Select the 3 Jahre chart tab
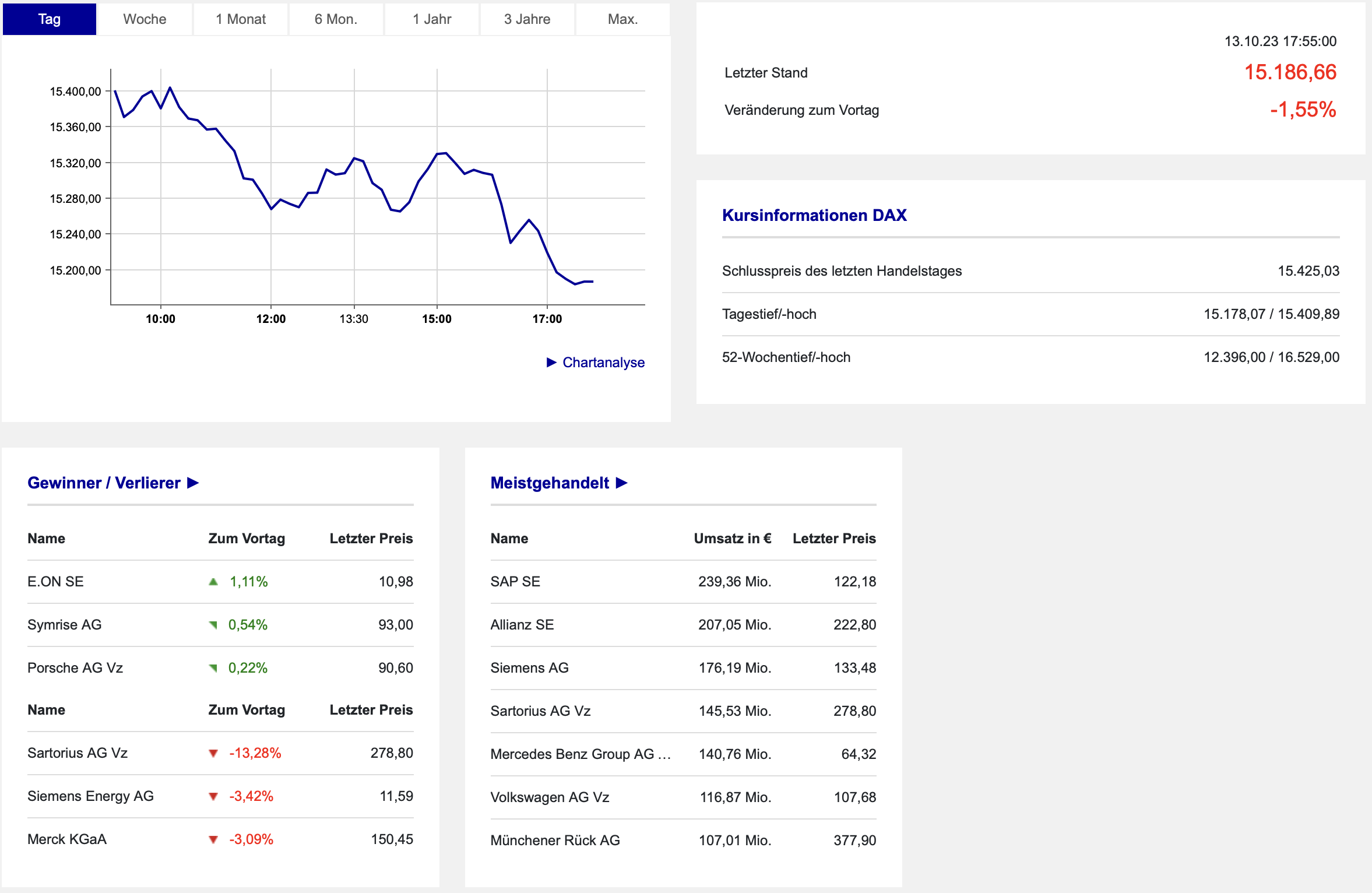The height and width of the screenshot is (893, 1372). (527, 19)
